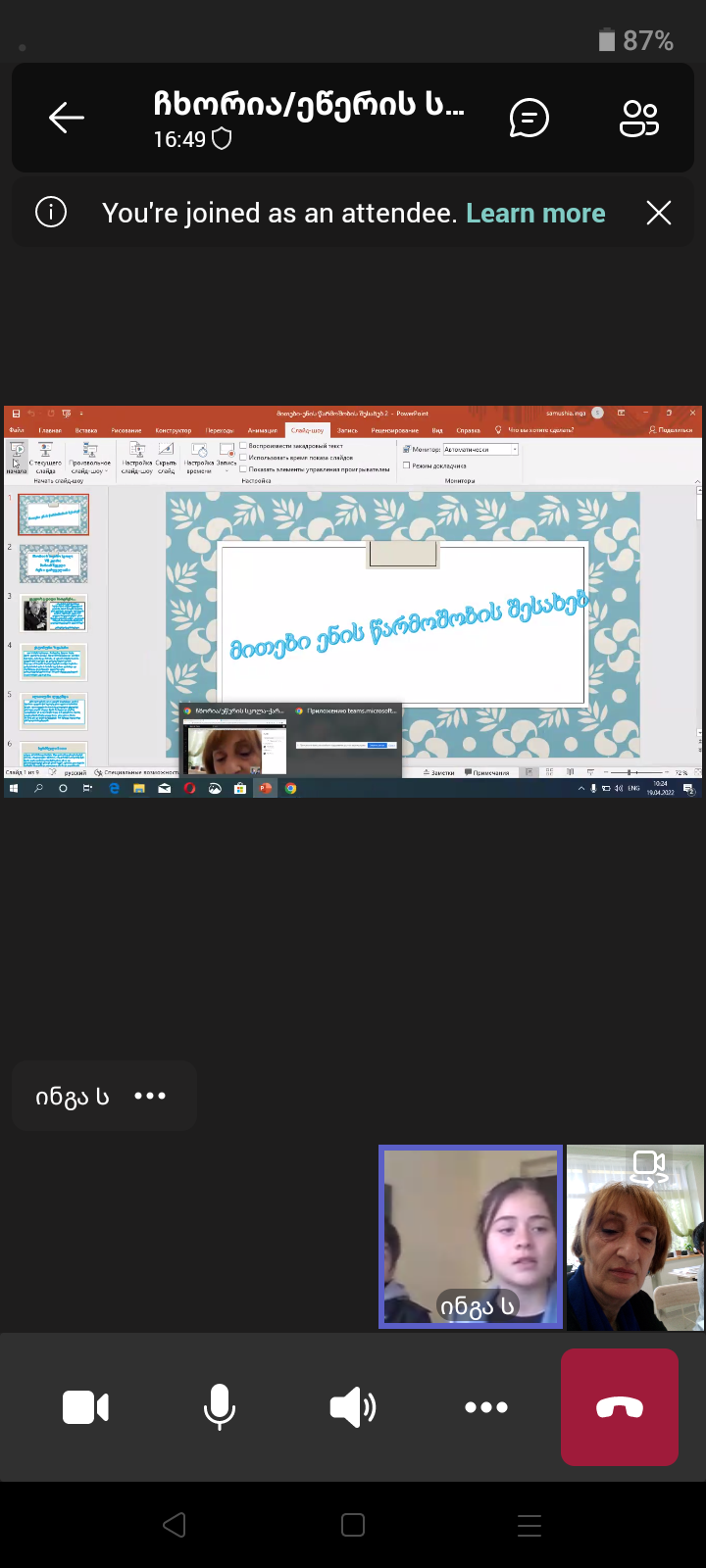The height and width of the screenshot is (1568, 706).
Task: Toggle the speaker audio
Action: click(x=353, y=1407)
